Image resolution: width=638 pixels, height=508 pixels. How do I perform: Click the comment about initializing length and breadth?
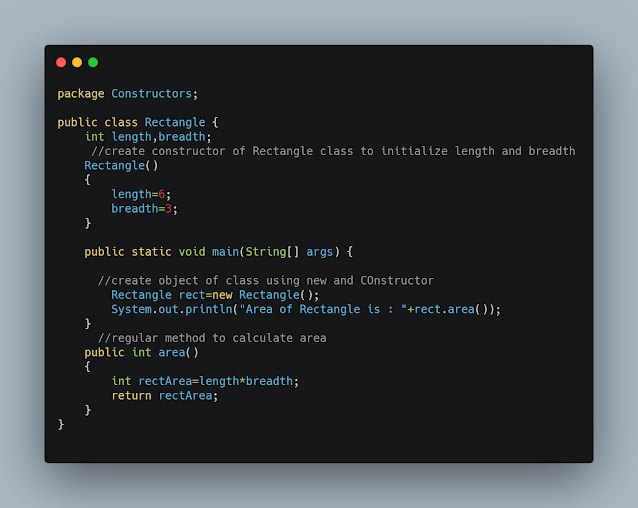[333, 151]
